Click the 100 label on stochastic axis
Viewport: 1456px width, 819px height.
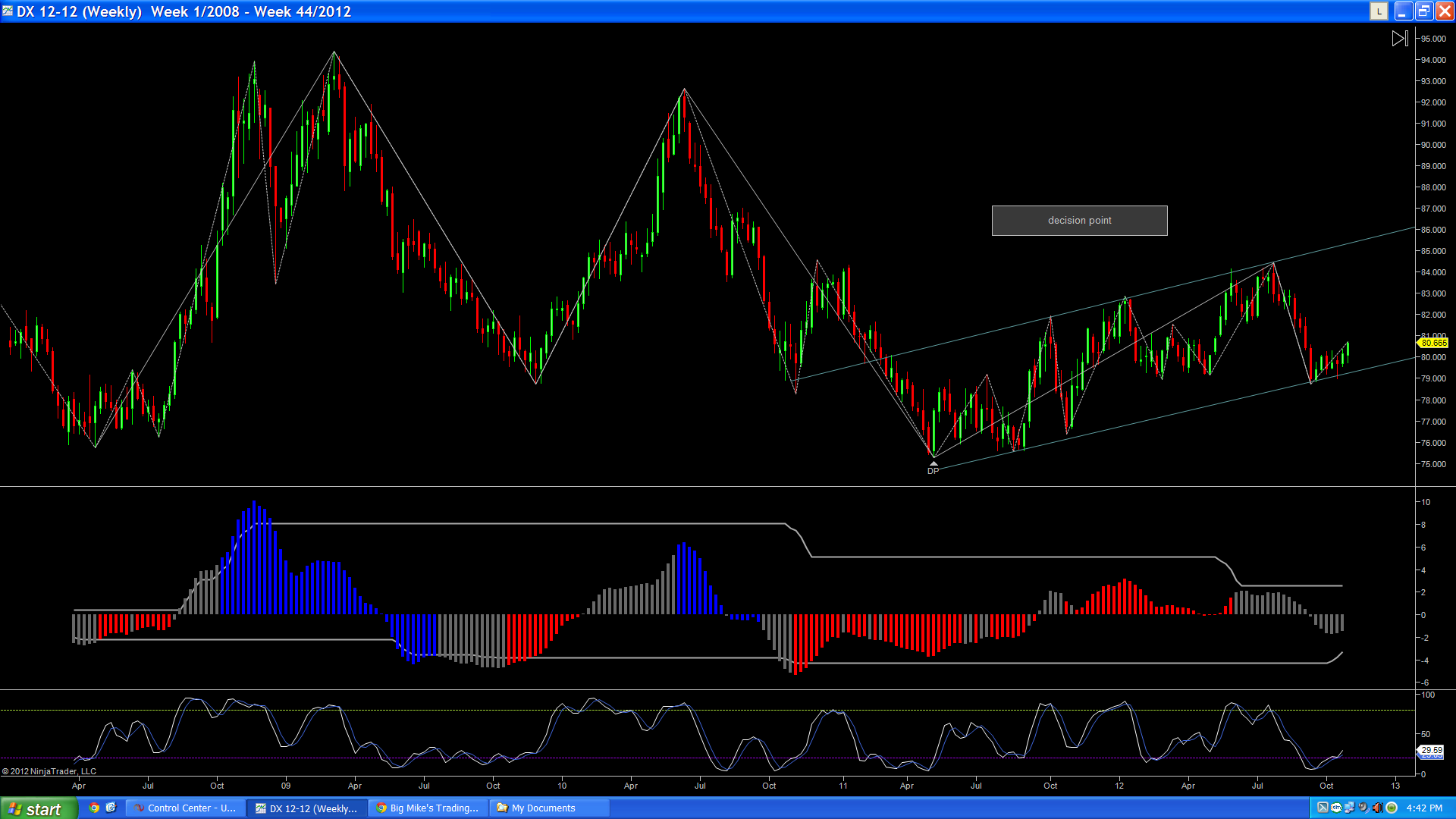[1427, 695]
